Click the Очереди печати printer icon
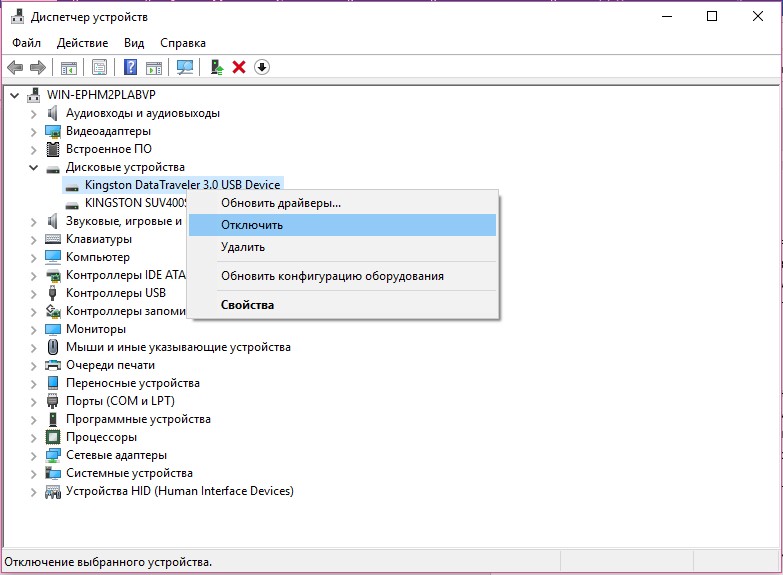The width and height of the screenshot is (783, 575). coord(53,365)
